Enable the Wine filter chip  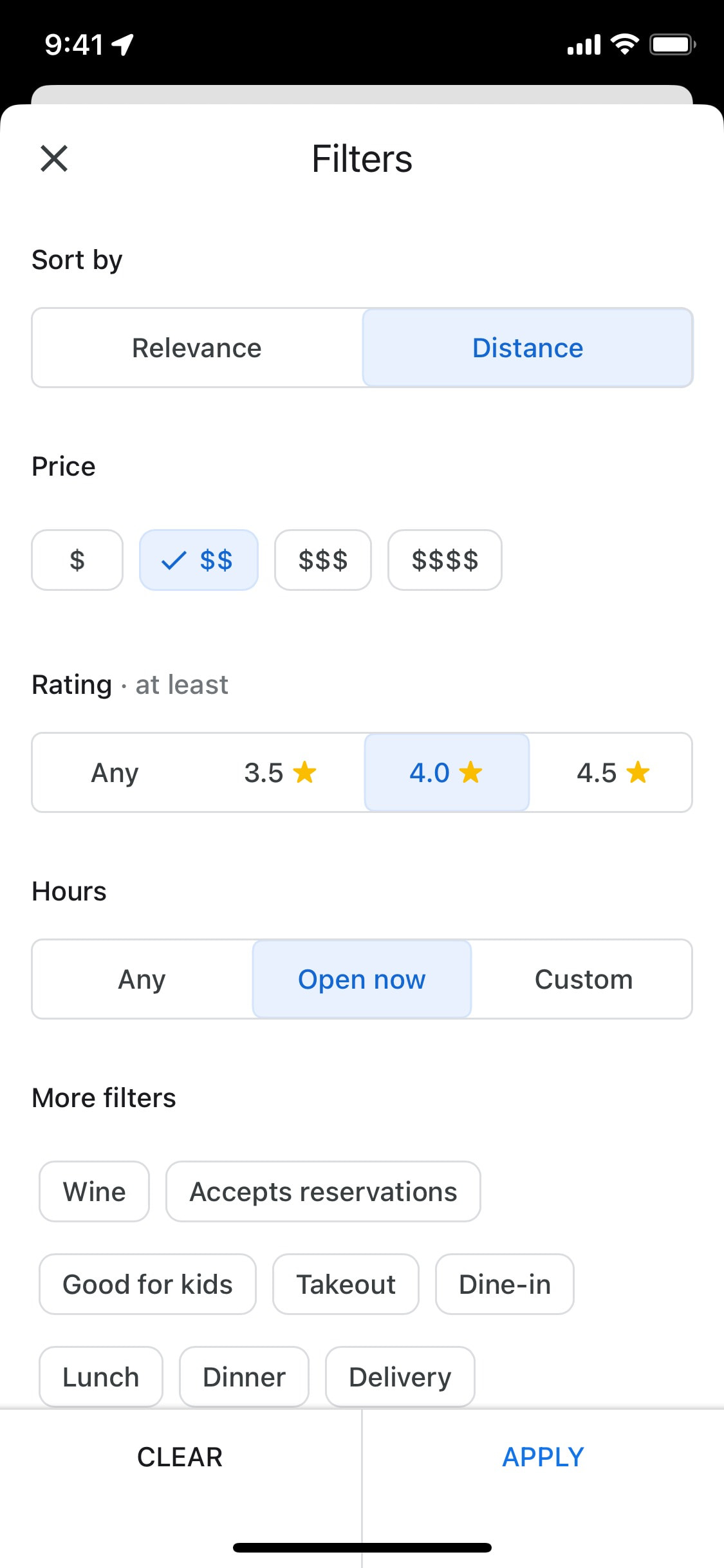click(x=95, y=1191)
